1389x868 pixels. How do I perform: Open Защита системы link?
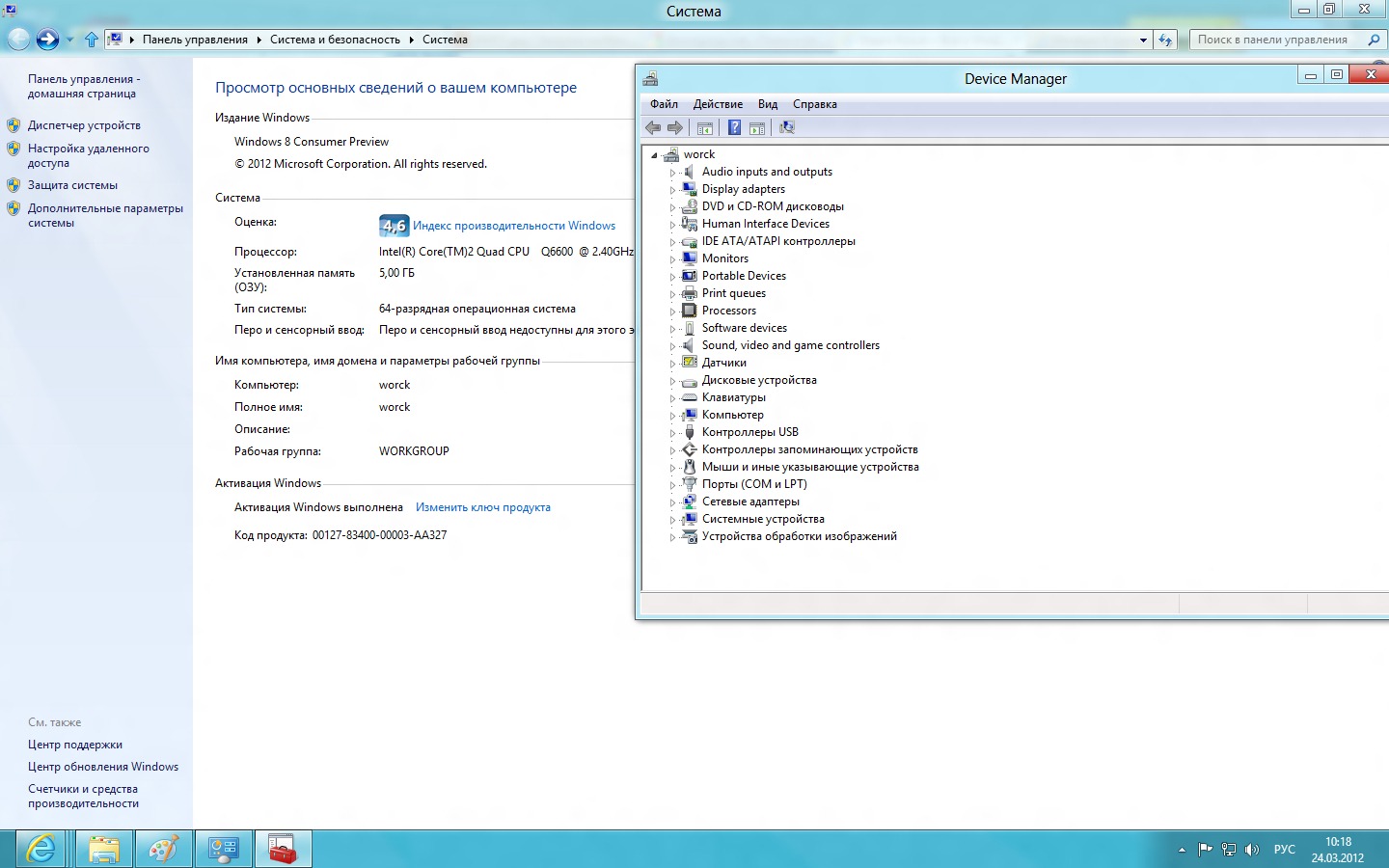click(x=72, y=185)
